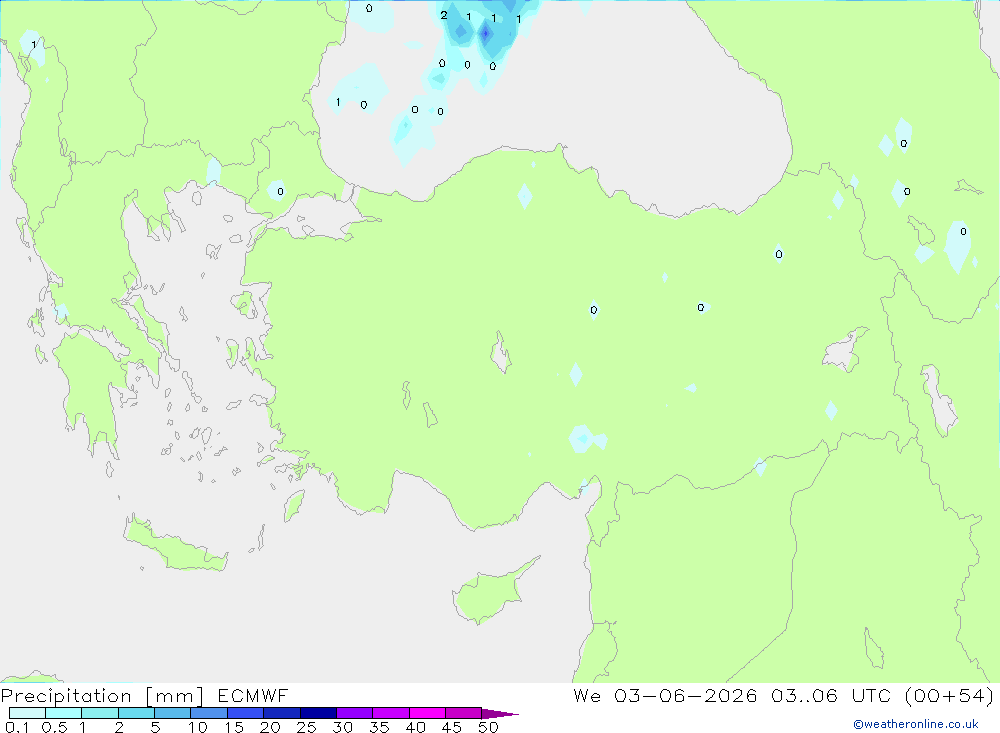Click the legend value "10"
Screen dimensions: 1000x733
pyautogui.click(x=198, y=727)
